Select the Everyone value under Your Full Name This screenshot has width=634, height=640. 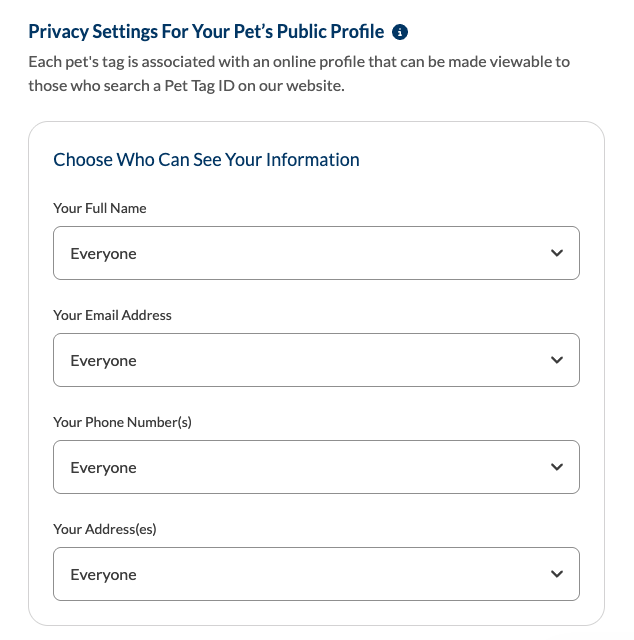click(x=103, y=254)
